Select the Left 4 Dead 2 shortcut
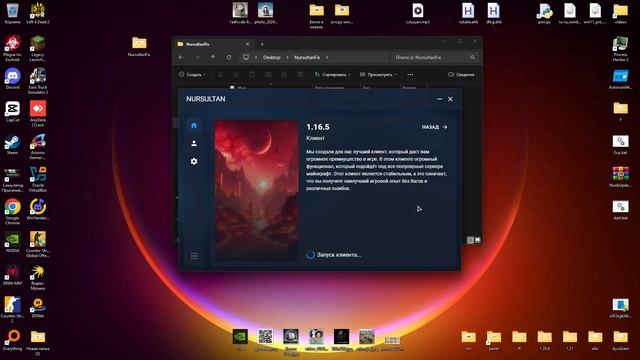Image resolution: width=640 pixels, height=360 pixels. point(38,13)
